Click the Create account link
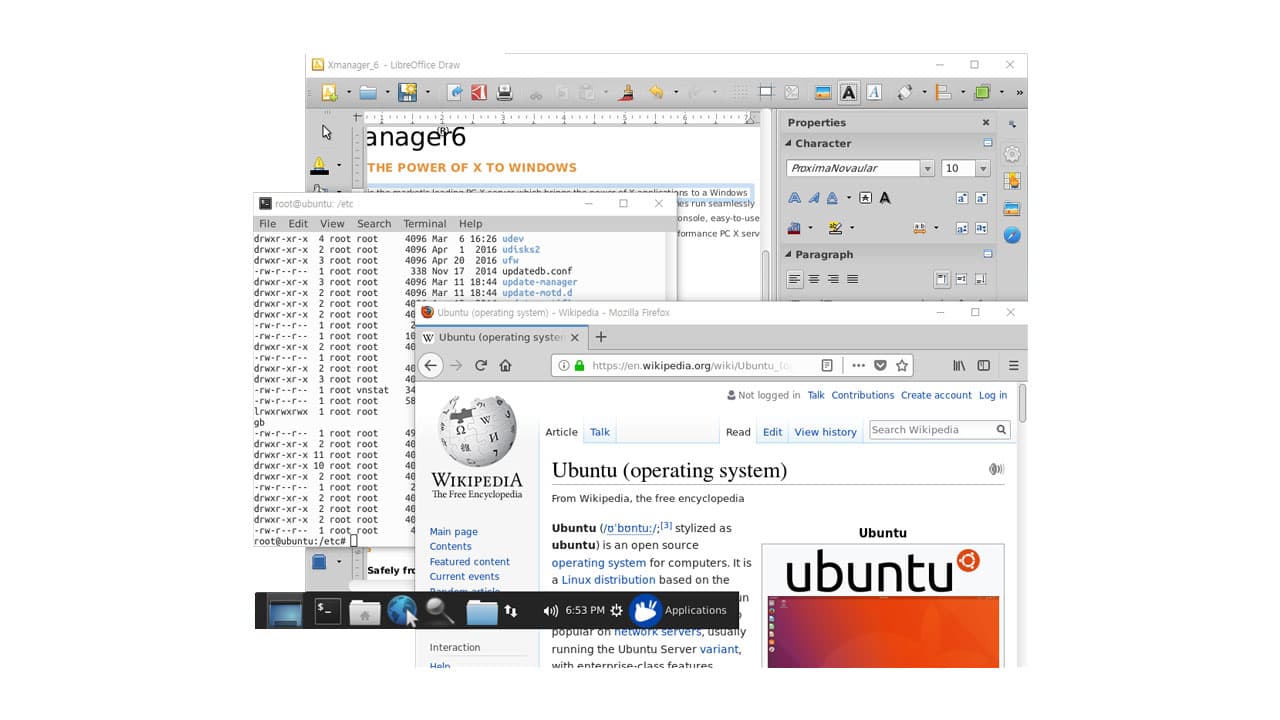 pos(936,395)
